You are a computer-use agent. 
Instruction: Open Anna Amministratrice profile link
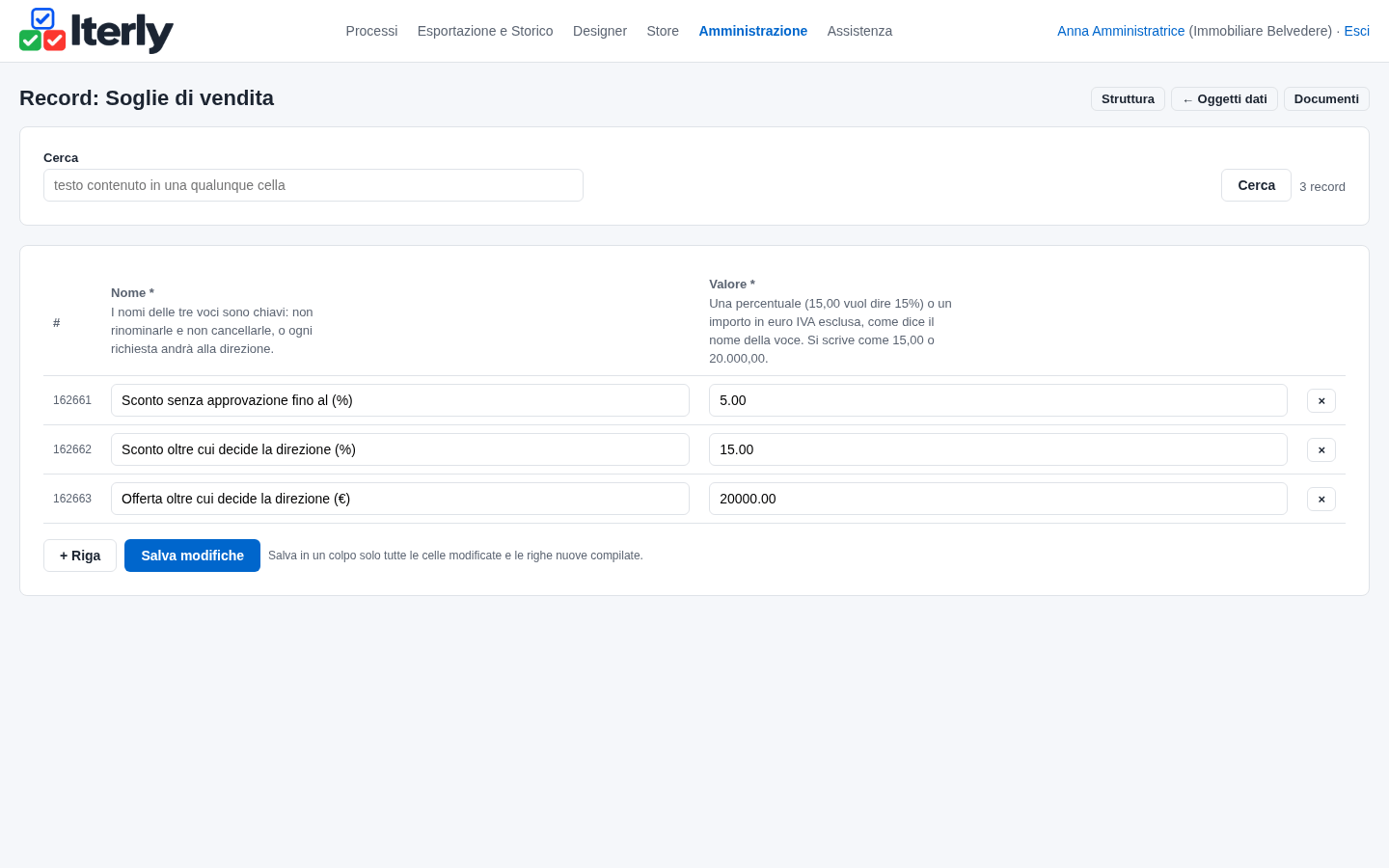click(x=1121, y=31)
